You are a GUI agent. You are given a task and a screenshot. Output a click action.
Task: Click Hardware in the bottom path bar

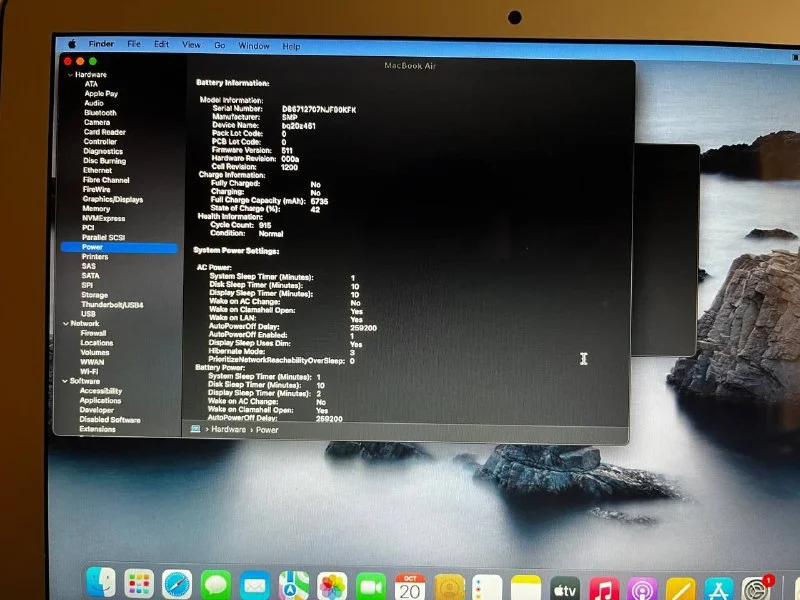tap(228, 429)
